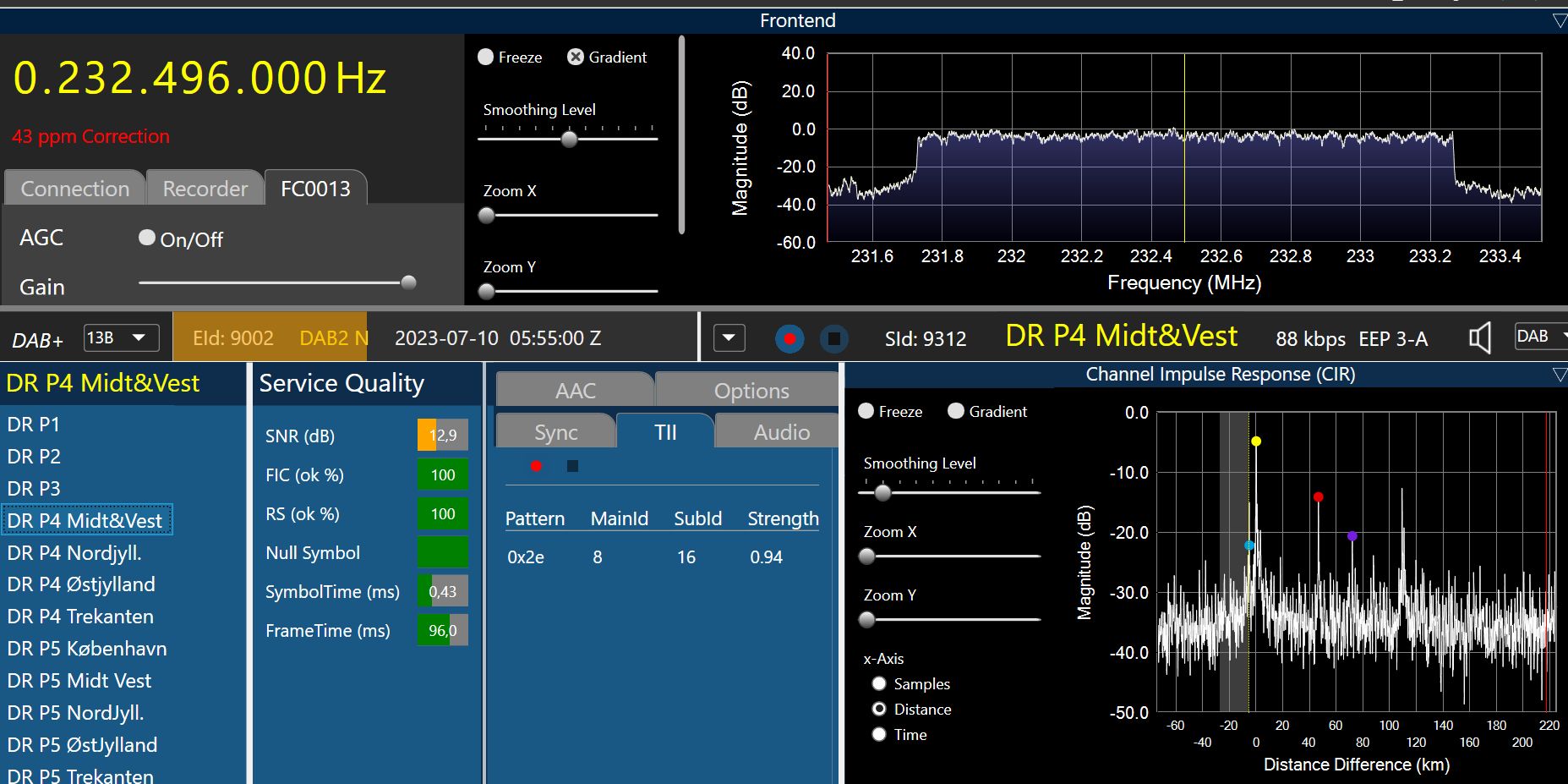The image size is (1568, 784).
Task: Select DR P5 København service
Action: (x=87, y=649)
